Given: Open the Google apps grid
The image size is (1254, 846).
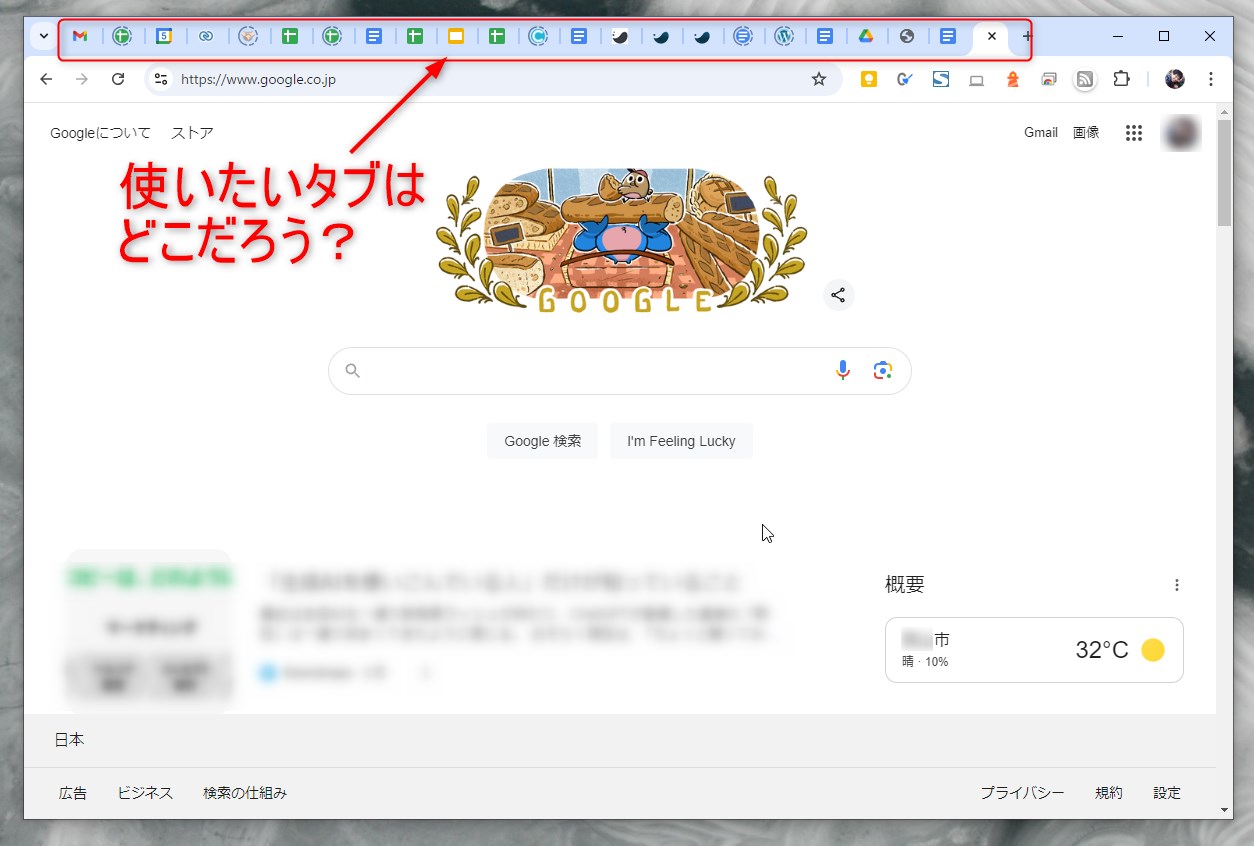Looking at the screenshot, I should pos(1133,133).
